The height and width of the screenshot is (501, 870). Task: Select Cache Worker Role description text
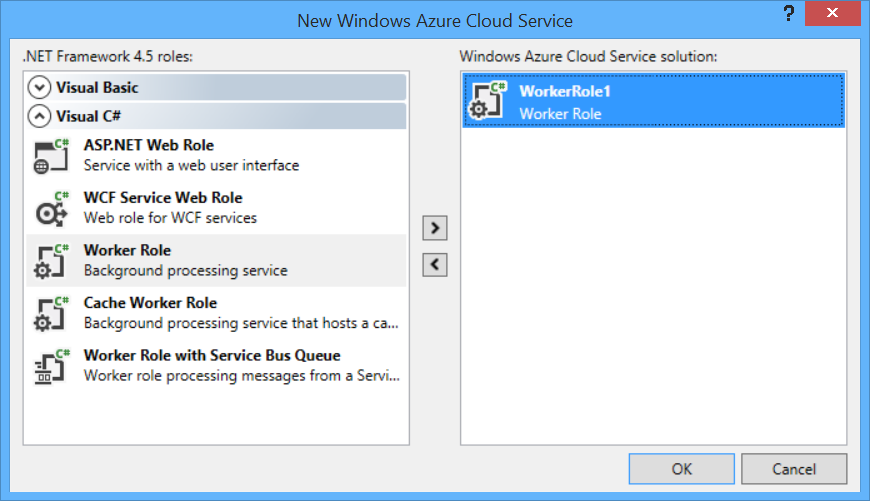(x=242, y=323)
